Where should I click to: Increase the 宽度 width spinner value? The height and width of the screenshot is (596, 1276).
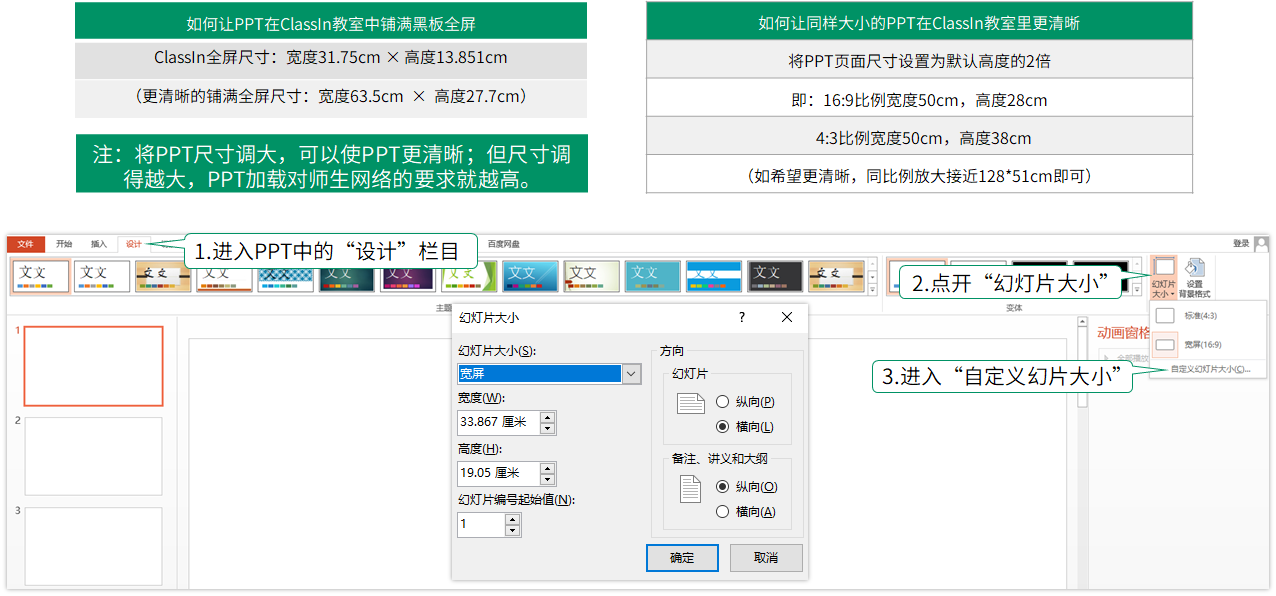(547, 416)
